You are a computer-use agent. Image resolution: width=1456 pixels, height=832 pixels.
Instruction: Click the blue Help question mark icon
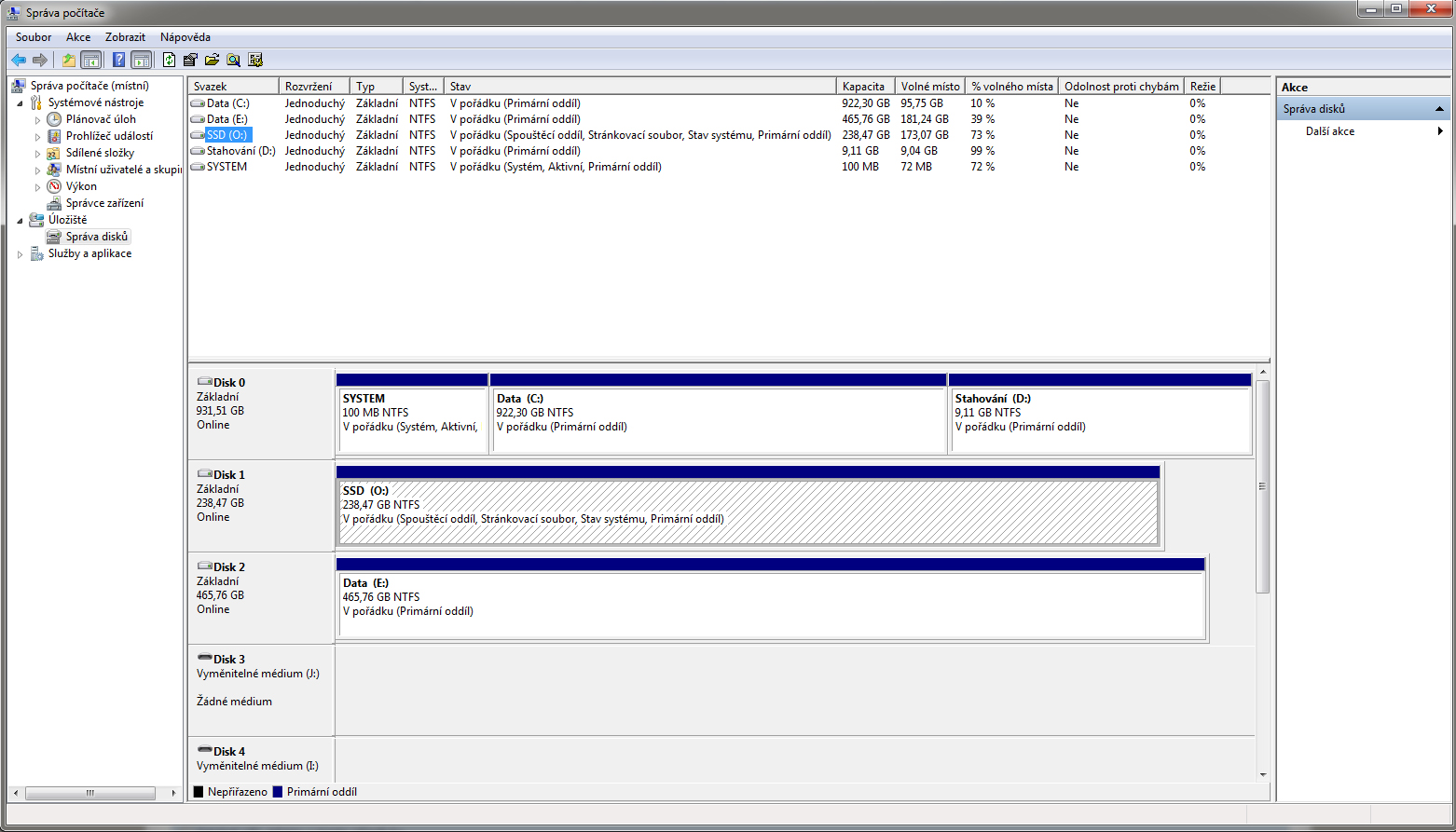(x=118, y=61)
